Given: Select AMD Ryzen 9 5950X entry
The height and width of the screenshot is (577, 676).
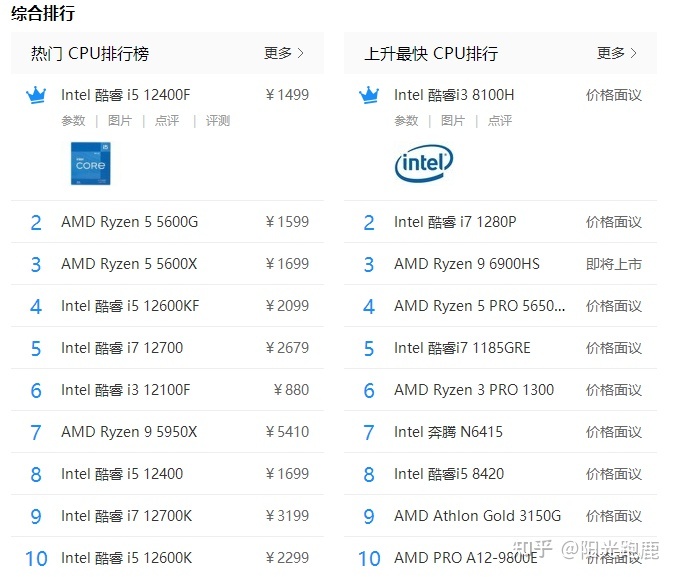Looking at the screenshot, I should 129,432.
